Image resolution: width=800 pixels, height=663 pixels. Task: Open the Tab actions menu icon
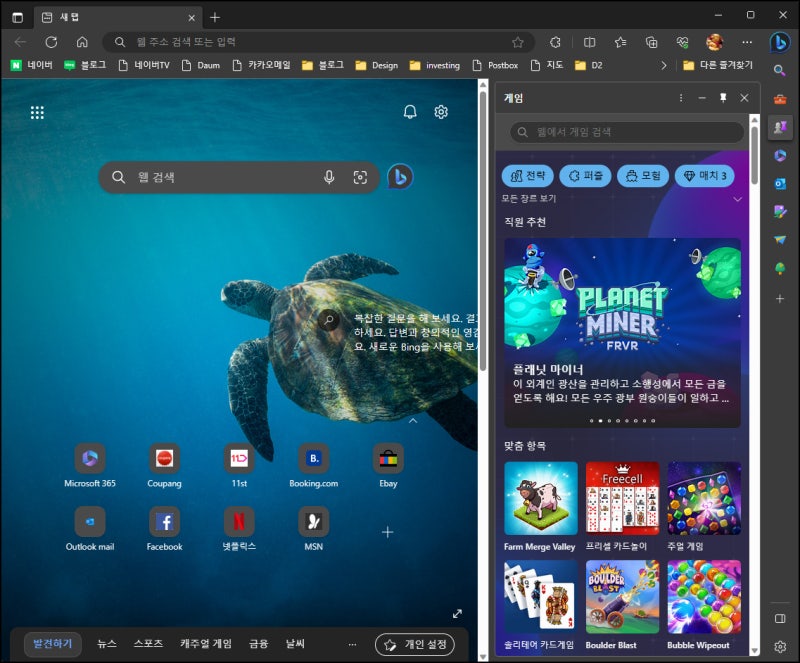click(x=17, y=17)
